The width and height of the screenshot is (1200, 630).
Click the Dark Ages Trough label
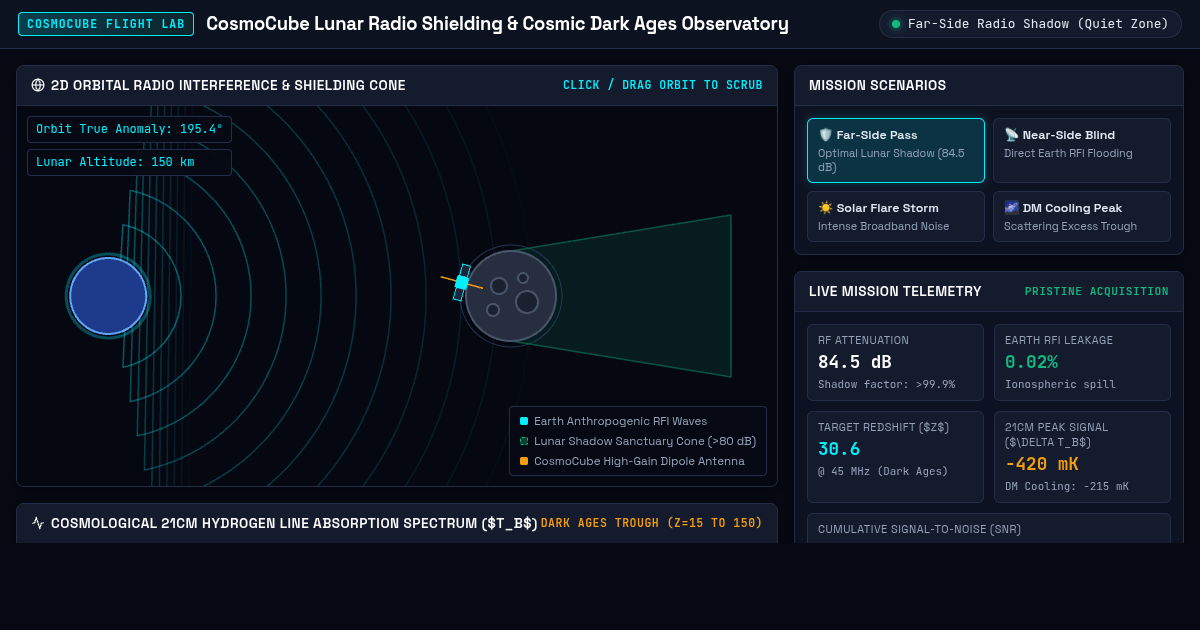651,523
